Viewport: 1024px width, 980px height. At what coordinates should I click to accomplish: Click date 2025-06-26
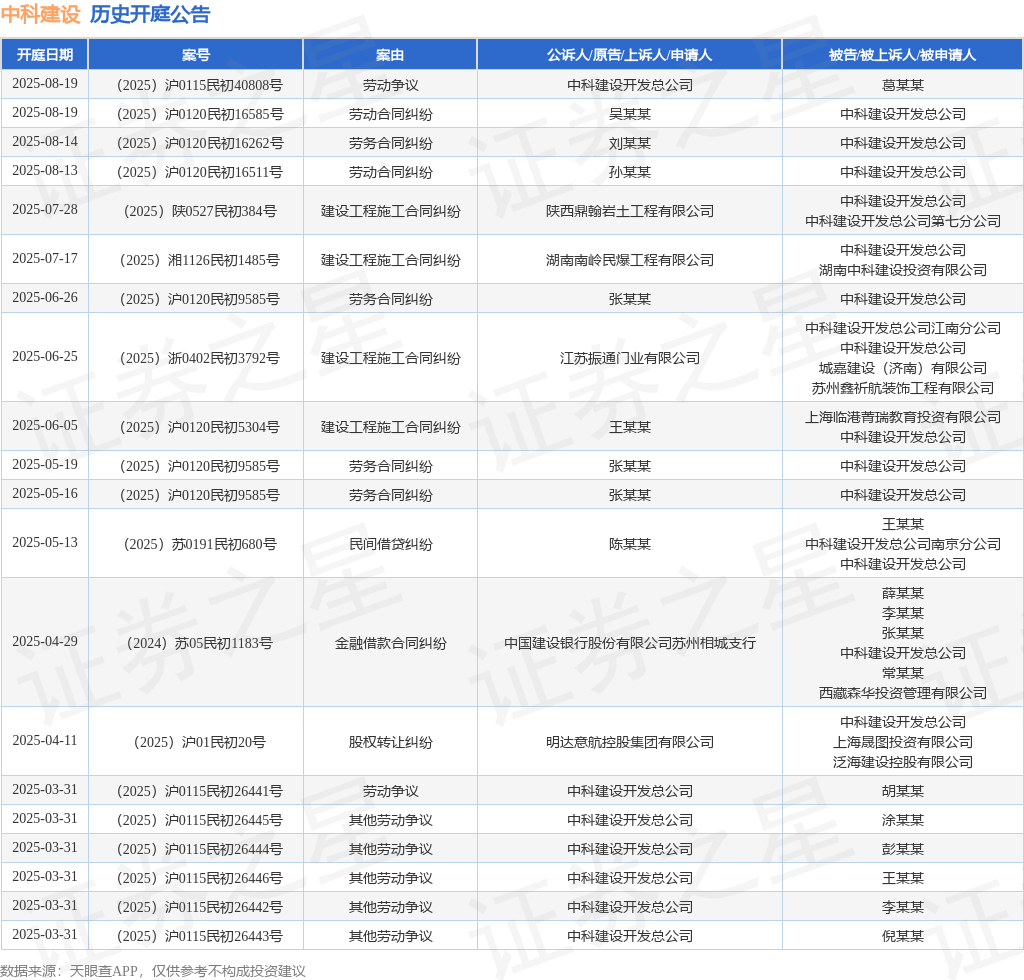pyautogui.click(x=44, y=298)
